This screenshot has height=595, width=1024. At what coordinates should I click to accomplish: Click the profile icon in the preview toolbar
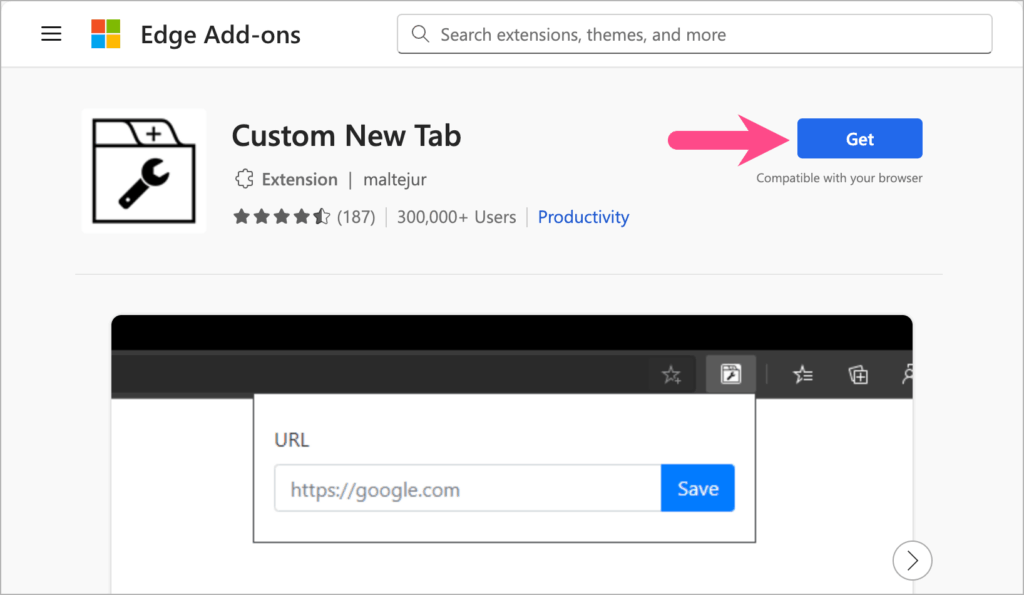tap(907, 373)
